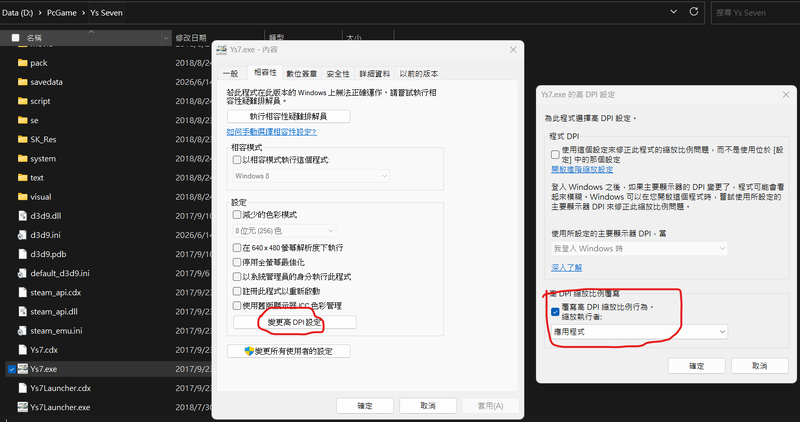Enable 在 640 x 480 螢幕解析度下執行 checkbox
This screenshot has width=800, height=422.
pos(237,247)
